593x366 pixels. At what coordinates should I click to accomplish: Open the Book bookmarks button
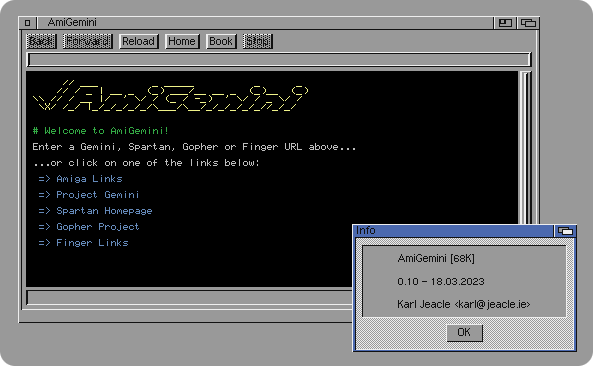(x=221, y=41)
